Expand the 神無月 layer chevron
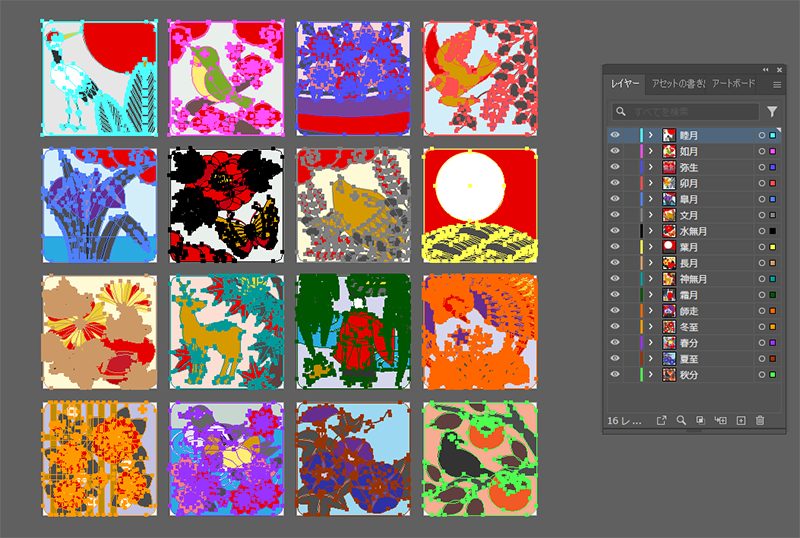Screen dimensions: 800x538 651,279
